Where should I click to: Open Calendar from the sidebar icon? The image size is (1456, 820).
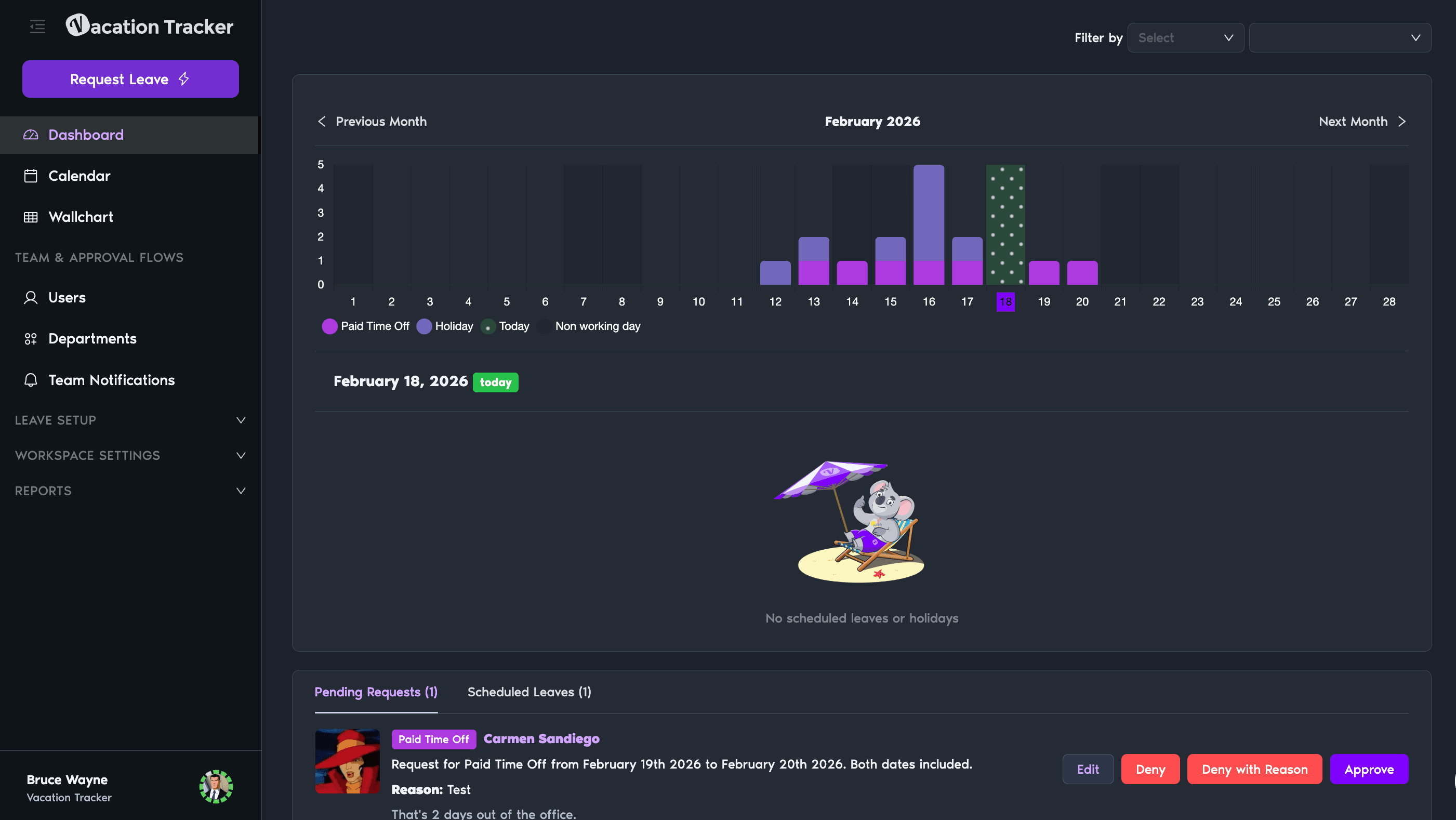31,176
